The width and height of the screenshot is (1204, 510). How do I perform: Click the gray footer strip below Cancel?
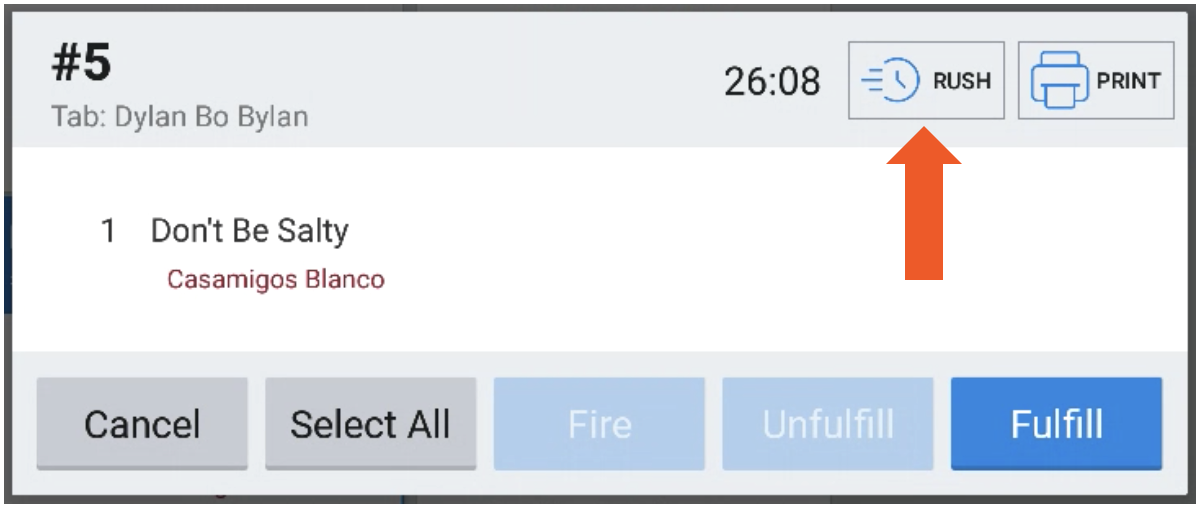(x=142, y=482)
